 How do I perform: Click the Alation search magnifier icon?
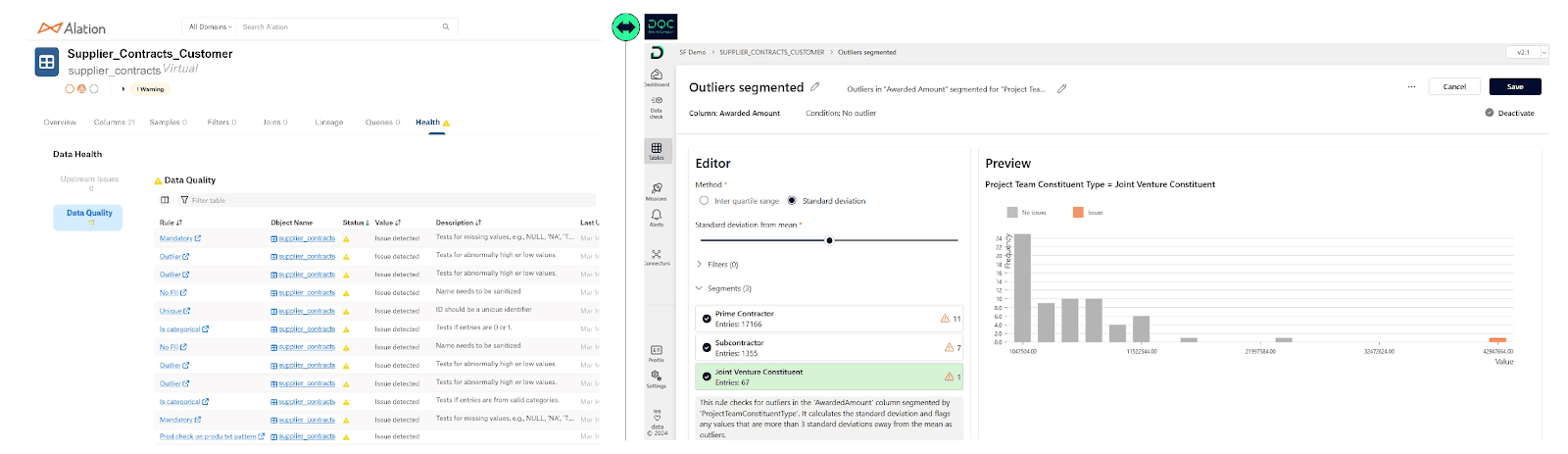pos(446,27)
